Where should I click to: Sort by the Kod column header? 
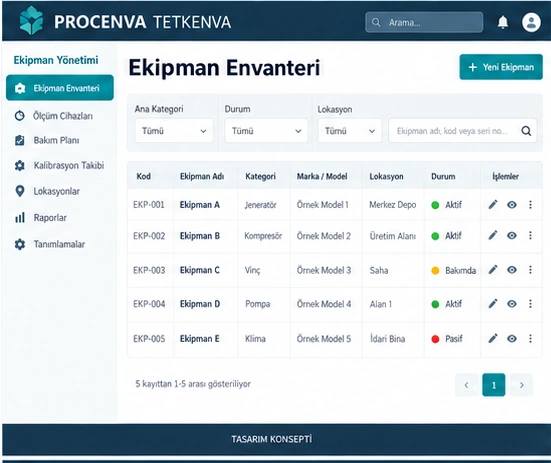[143, 176]
